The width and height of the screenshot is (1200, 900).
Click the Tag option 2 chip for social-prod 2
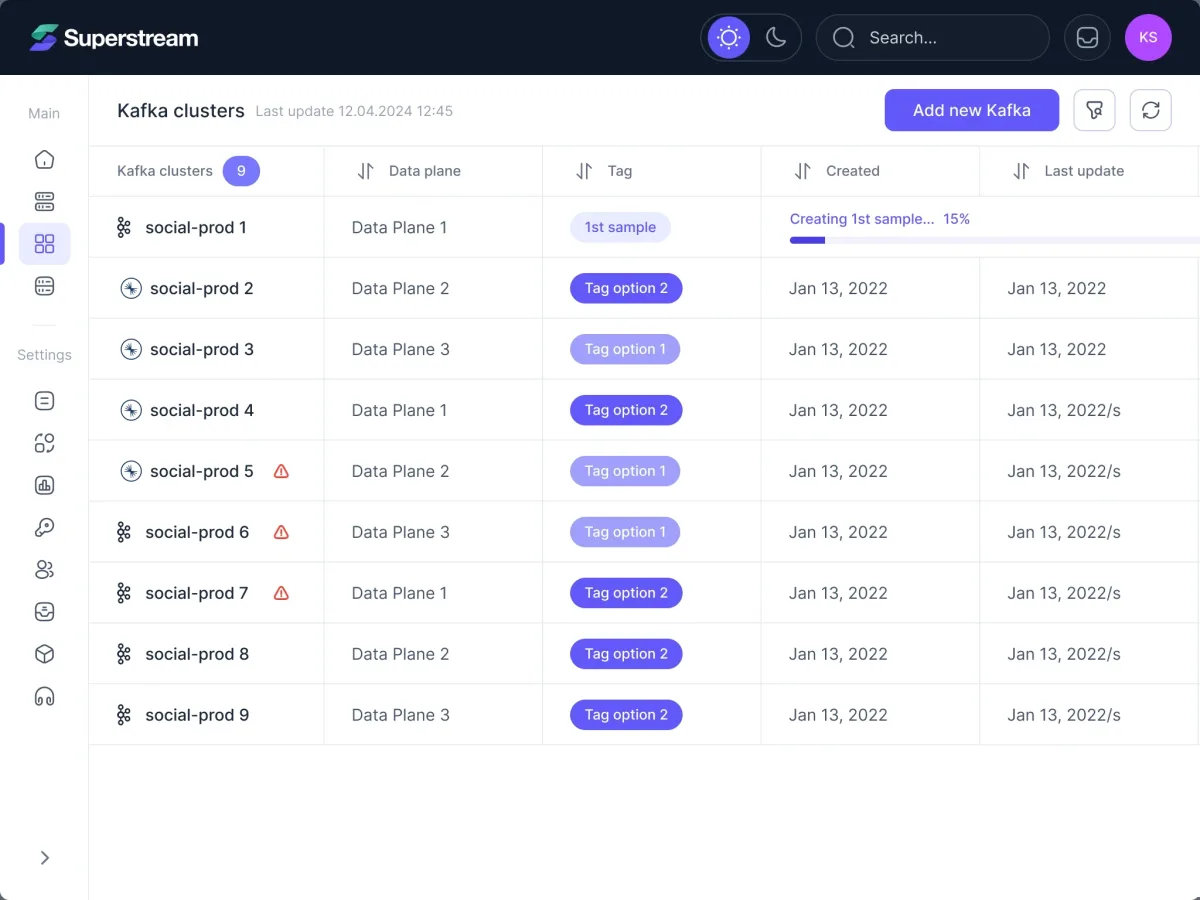(x=626, y=288)
